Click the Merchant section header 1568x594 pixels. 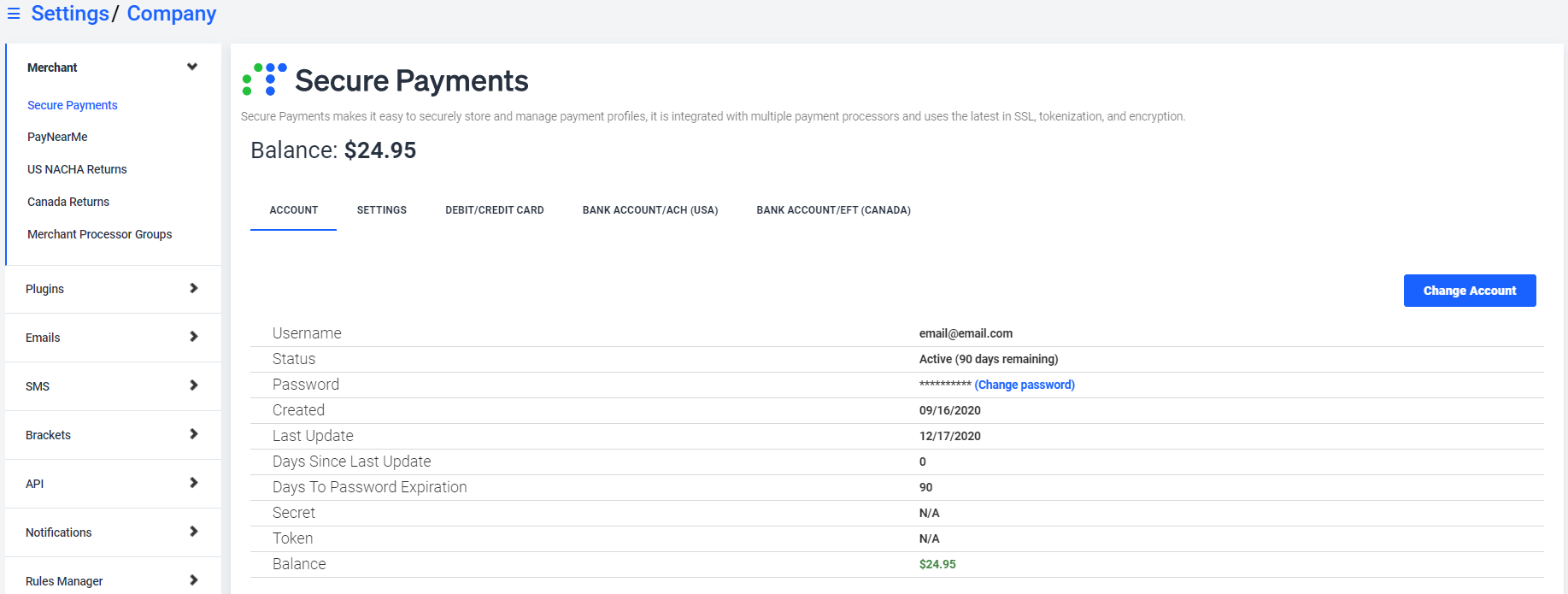pyautogui.click(x=52, y=68)
